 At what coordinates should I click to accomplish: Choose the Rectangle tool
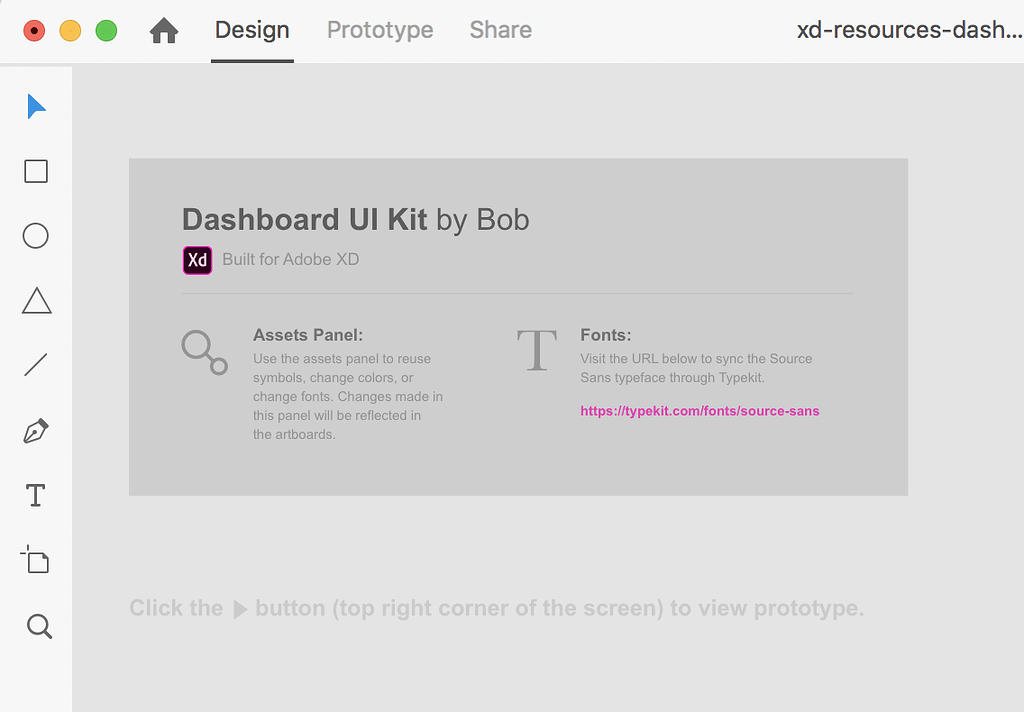click(x=35, y=171)
